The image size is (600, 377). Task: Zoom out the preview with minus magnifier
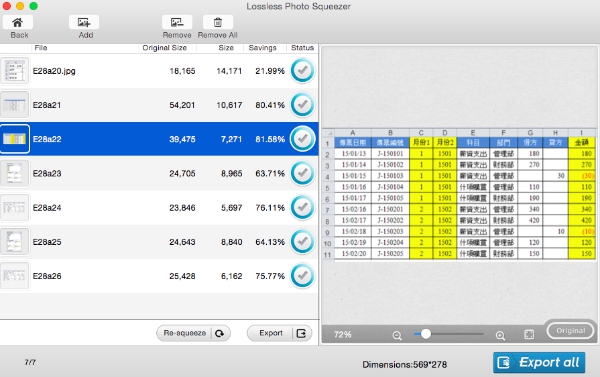pyautogui.click(x=397, y=336)
